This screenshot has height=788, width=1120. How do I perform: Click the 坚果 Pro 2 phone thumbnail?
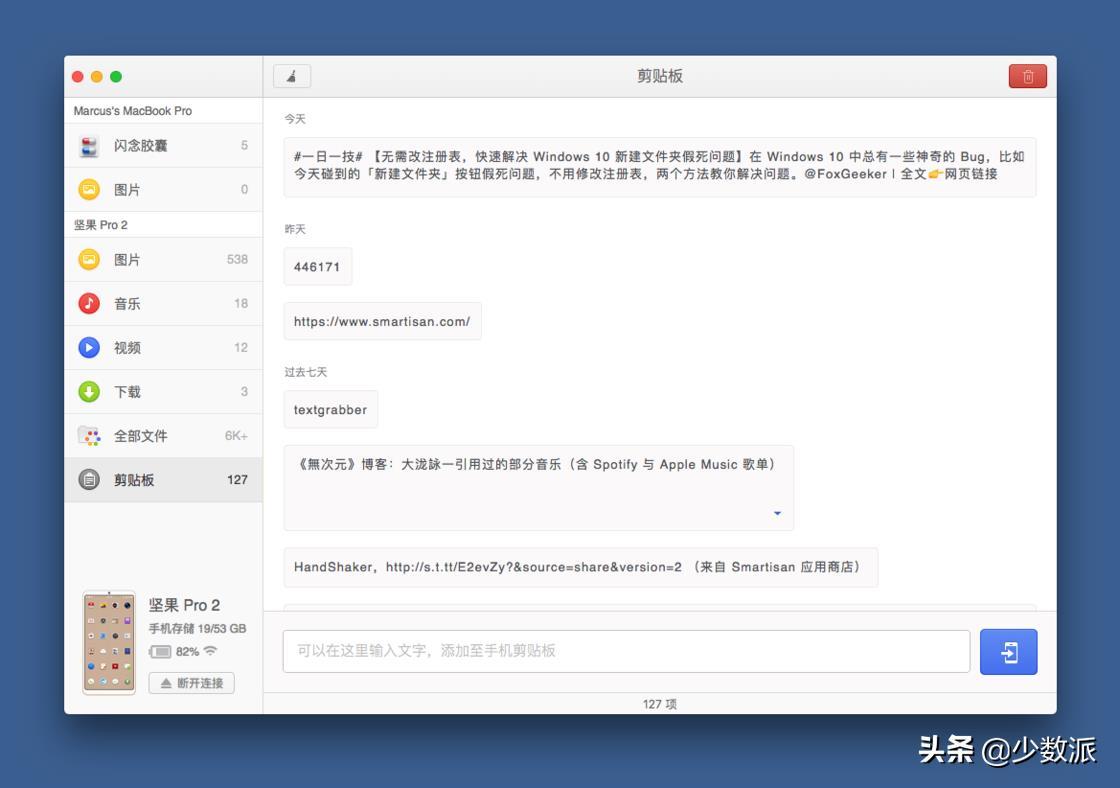click(109, 643)
